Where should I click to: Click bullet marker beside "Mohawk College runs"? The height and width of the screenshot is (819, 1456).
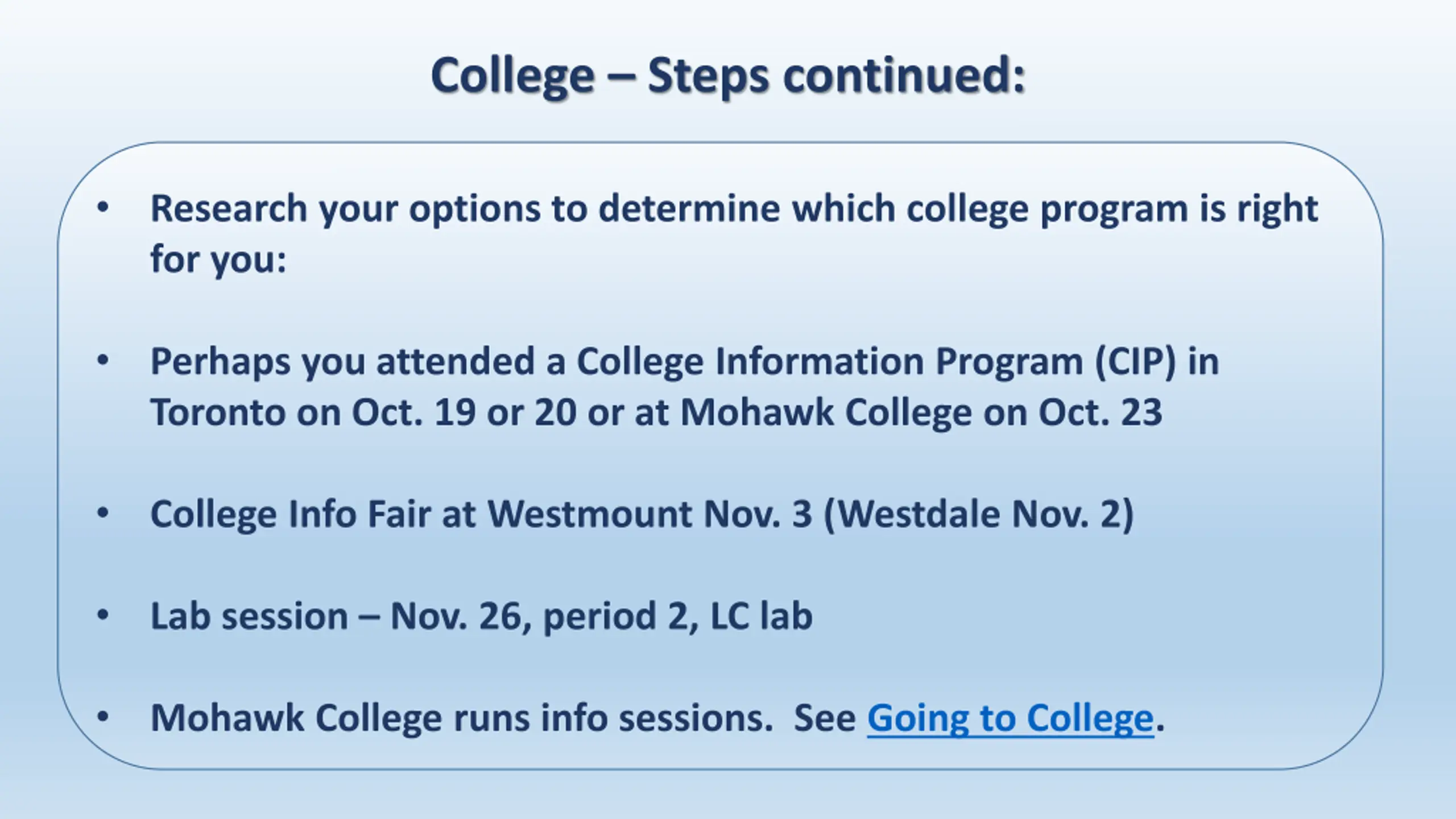(103, 717)
